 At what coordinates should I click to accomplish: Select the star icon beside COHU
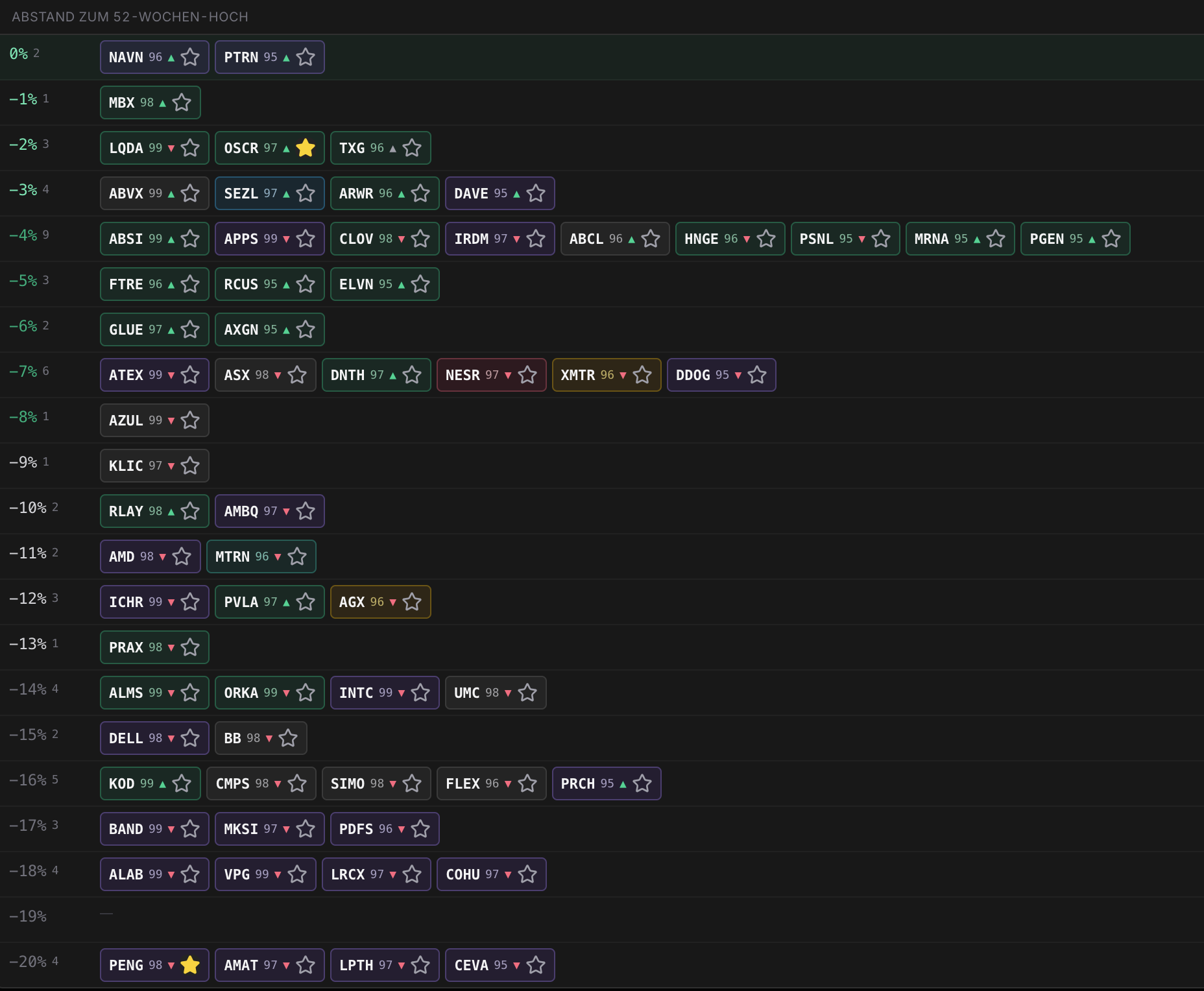click(x=527, y=874)
